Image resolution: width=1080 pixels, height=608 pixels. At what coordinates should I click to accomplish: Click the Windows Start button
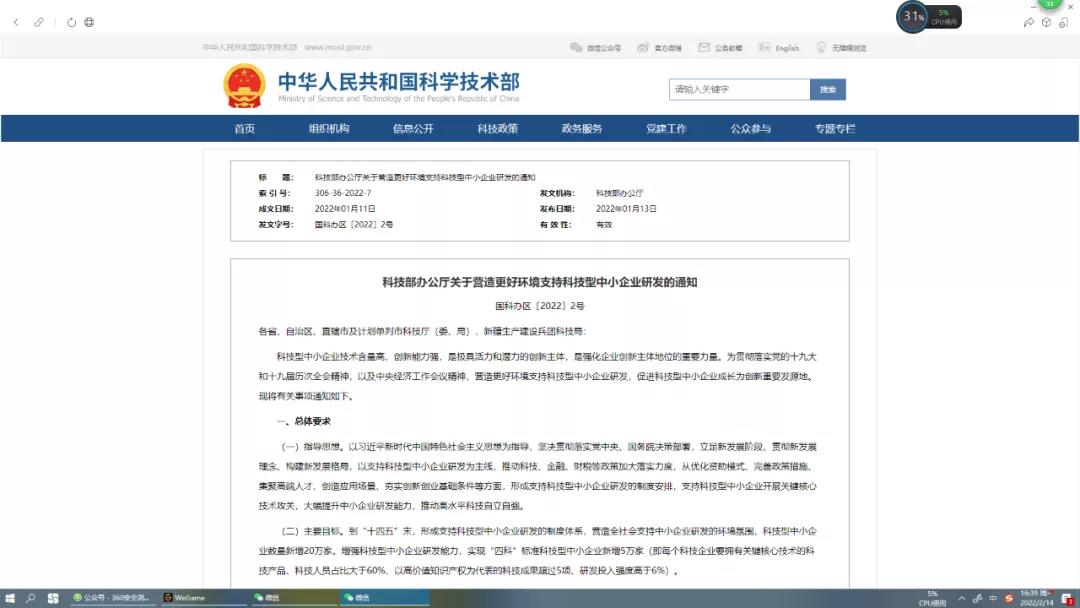click(x=10, y=598)
